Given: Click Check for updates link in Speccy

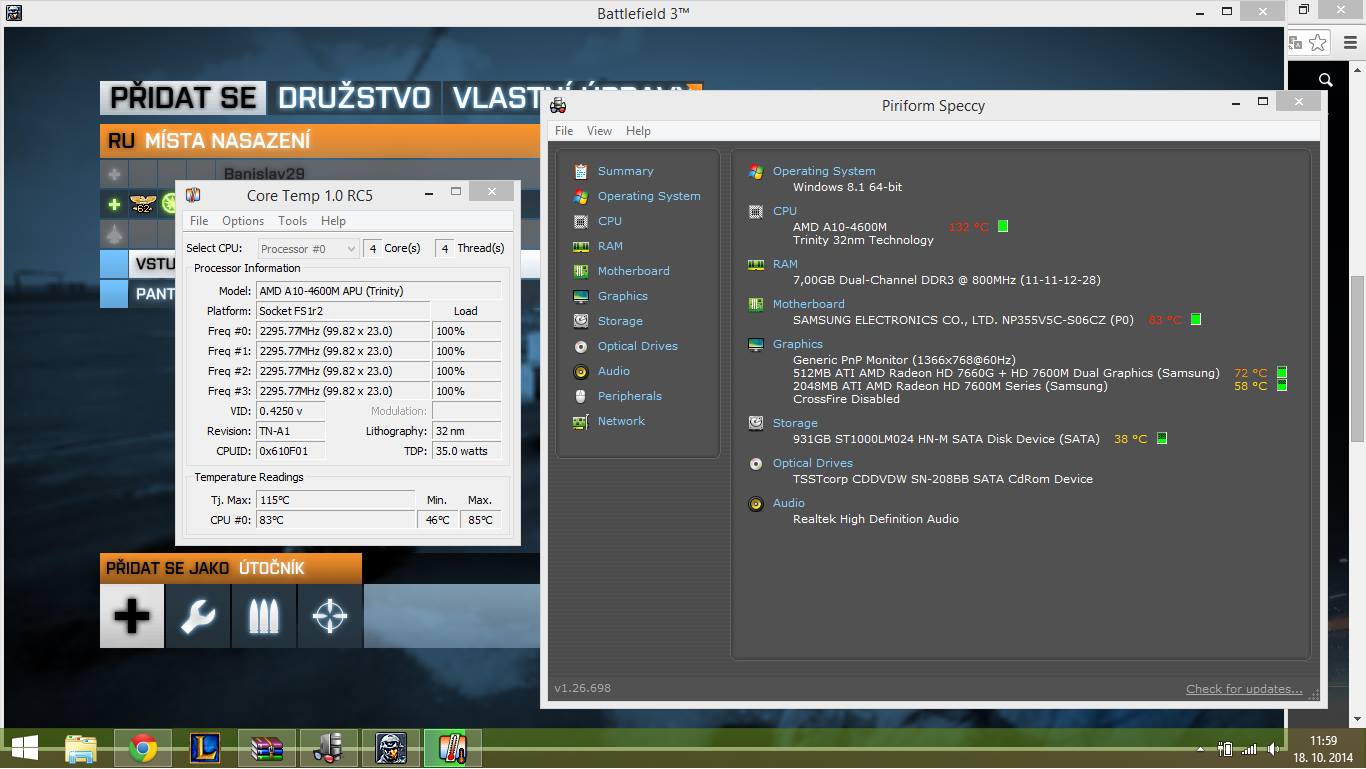Looking at the screenshot, I should click(1244, 688).
